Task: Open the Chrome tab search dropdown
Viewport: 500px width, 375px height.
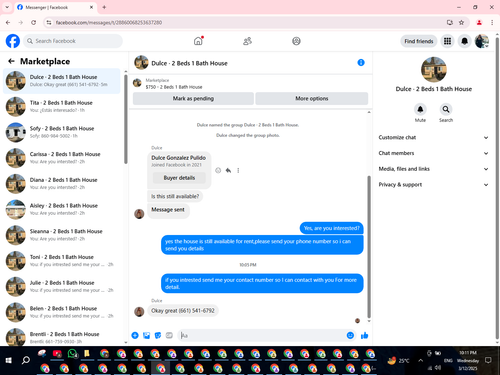Action: tap(7, 7)
